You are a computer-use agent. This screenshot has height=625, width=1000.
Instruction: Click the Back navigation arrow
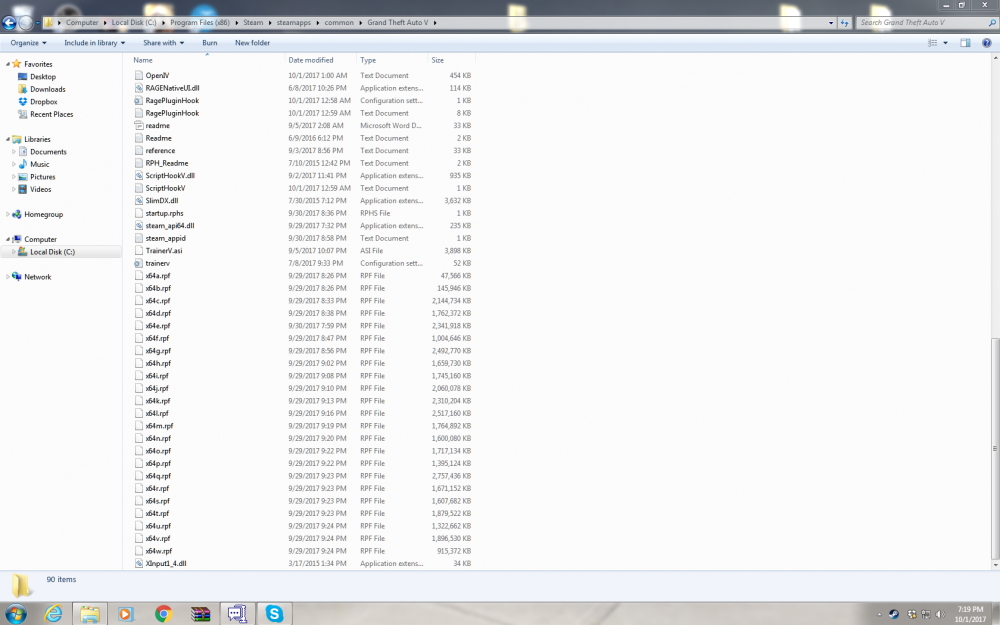click(9, 23)
